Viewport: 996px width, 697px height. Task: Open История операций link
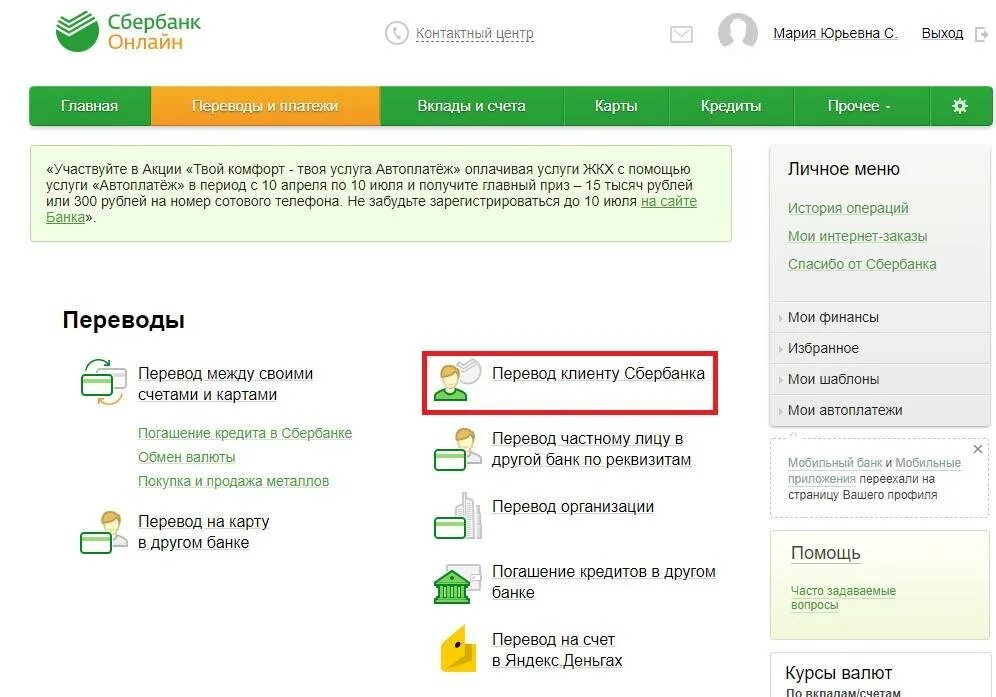click(848, 208)
